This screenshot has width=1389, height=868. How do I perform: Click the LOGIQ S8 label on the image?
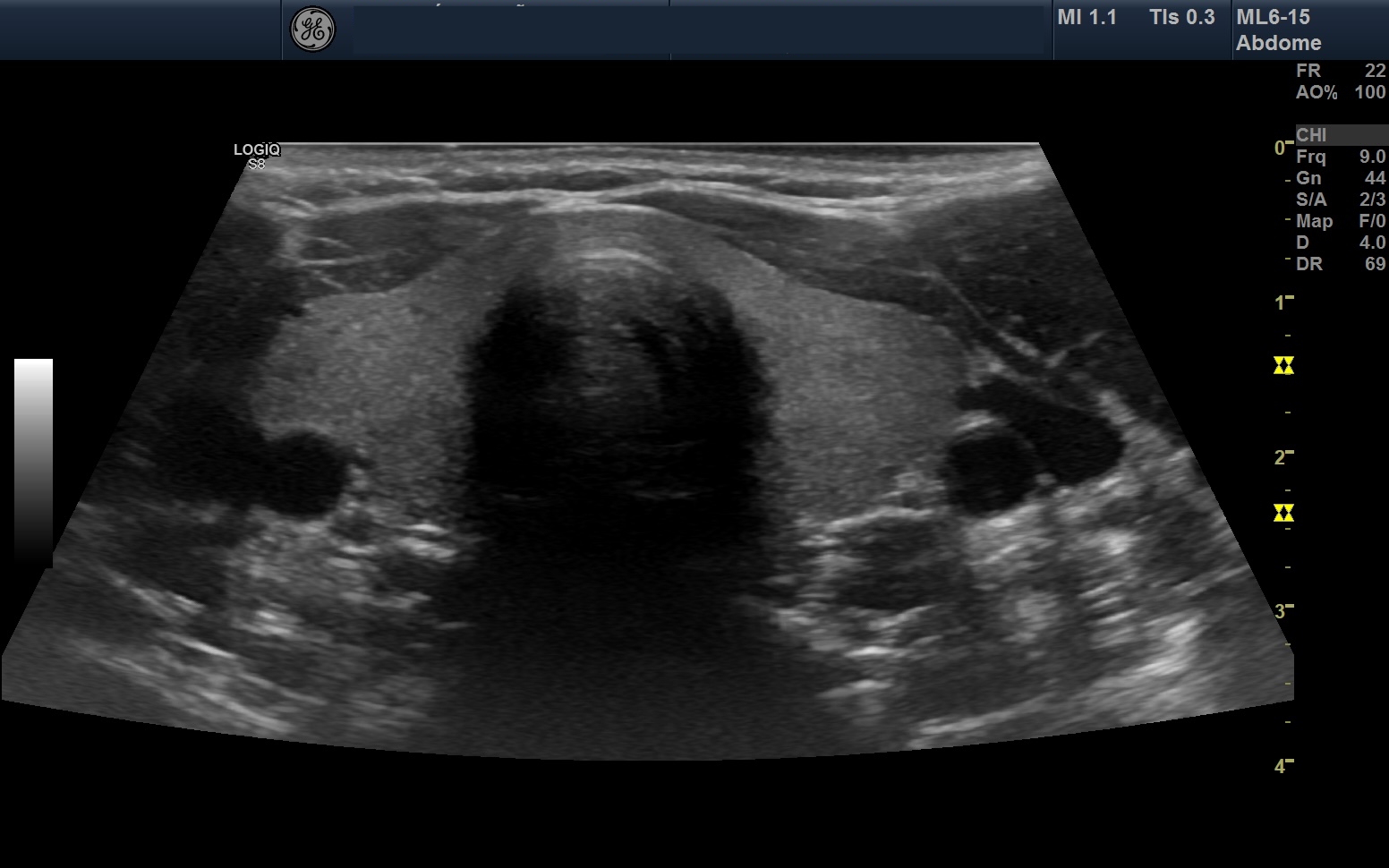click(257, 156)
